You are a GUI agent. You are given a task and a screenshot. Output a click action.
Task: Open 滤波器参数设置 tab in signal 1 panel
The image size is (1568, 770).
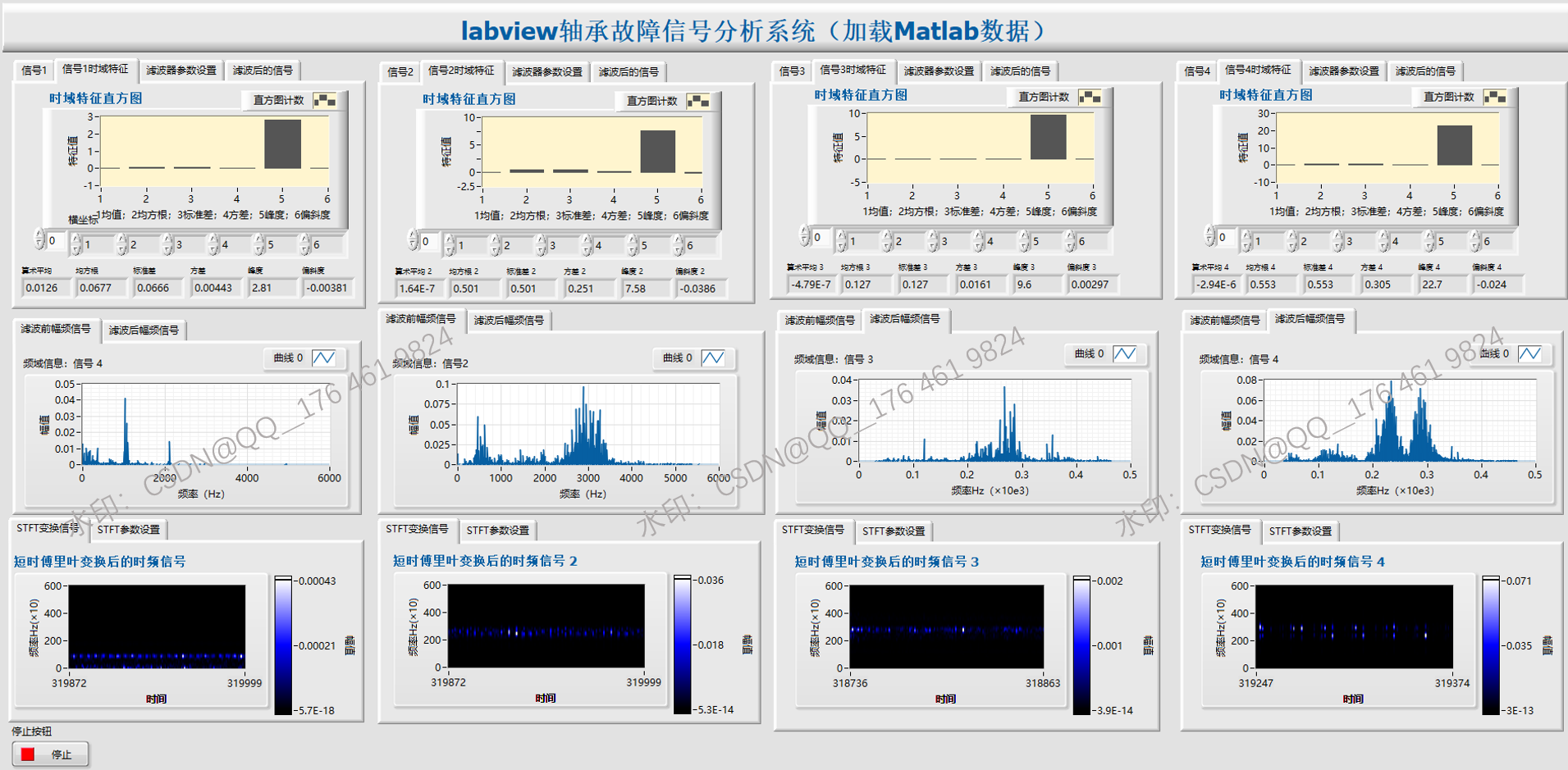click(181, 71)
